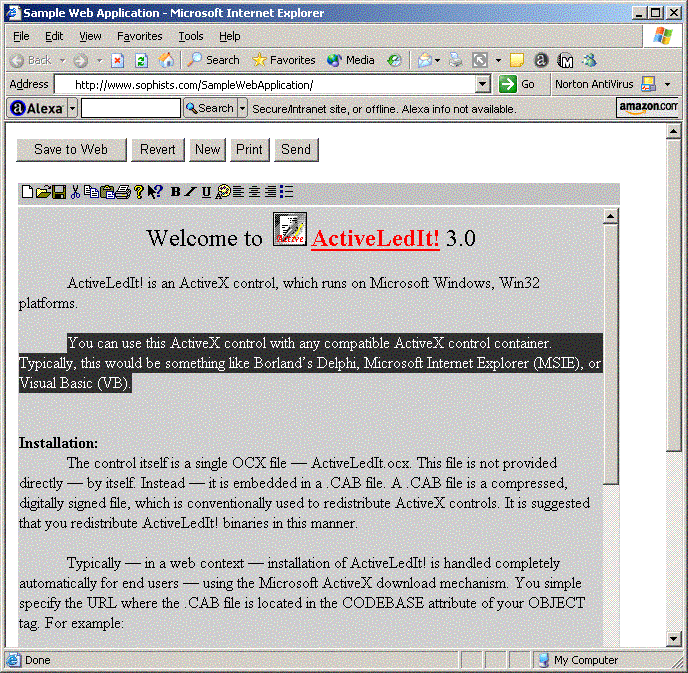Click the Alexa search input field
The width and height of the screenshot is (688, 673).
pyautogui.click(x=130, y=108)
